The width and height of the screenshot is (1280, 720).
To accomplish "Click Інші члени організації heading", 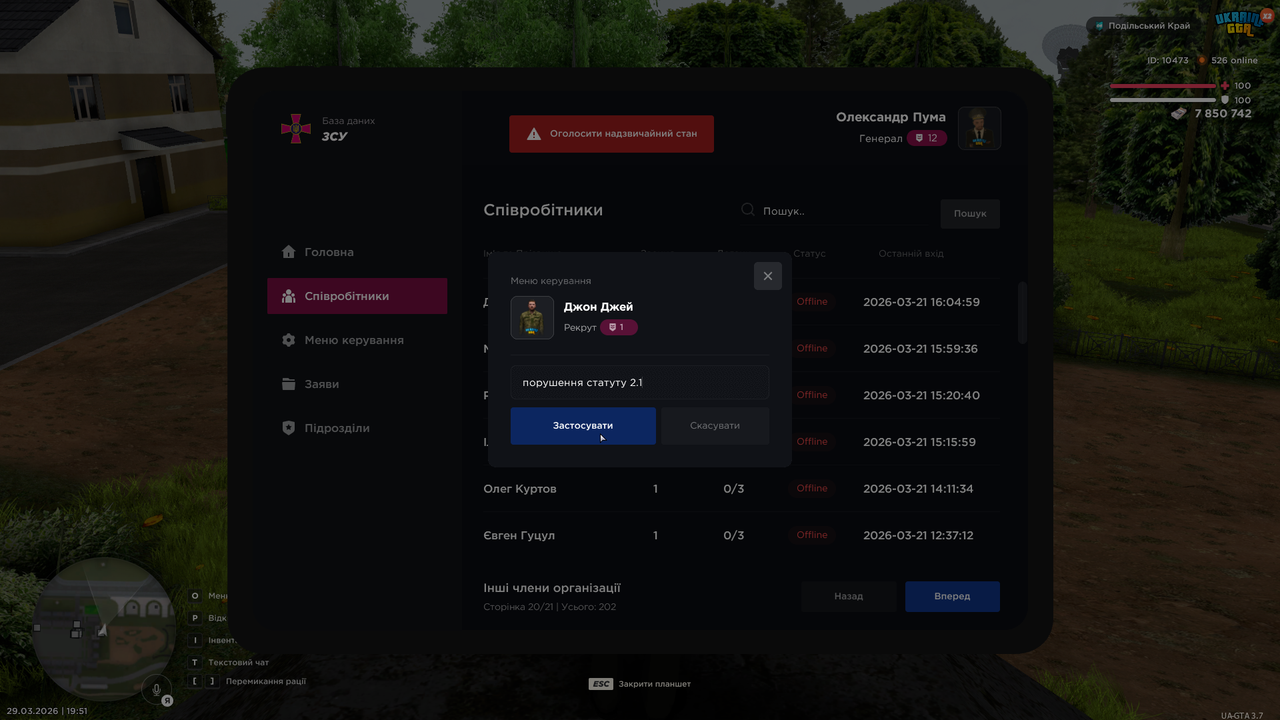I will [552, 588].
